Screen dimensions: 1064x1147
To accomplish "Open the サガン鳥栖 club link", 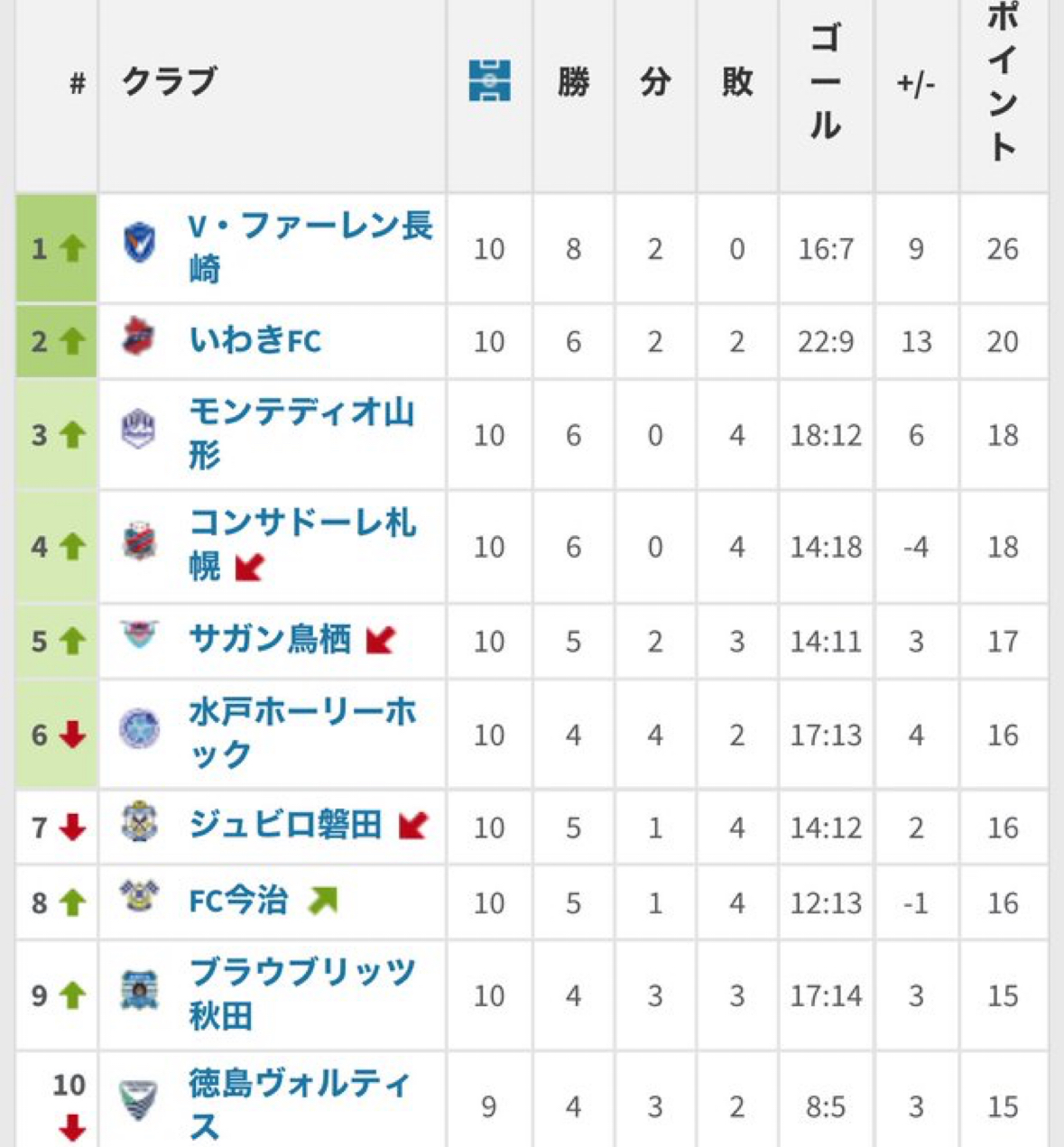I will 270,639.
